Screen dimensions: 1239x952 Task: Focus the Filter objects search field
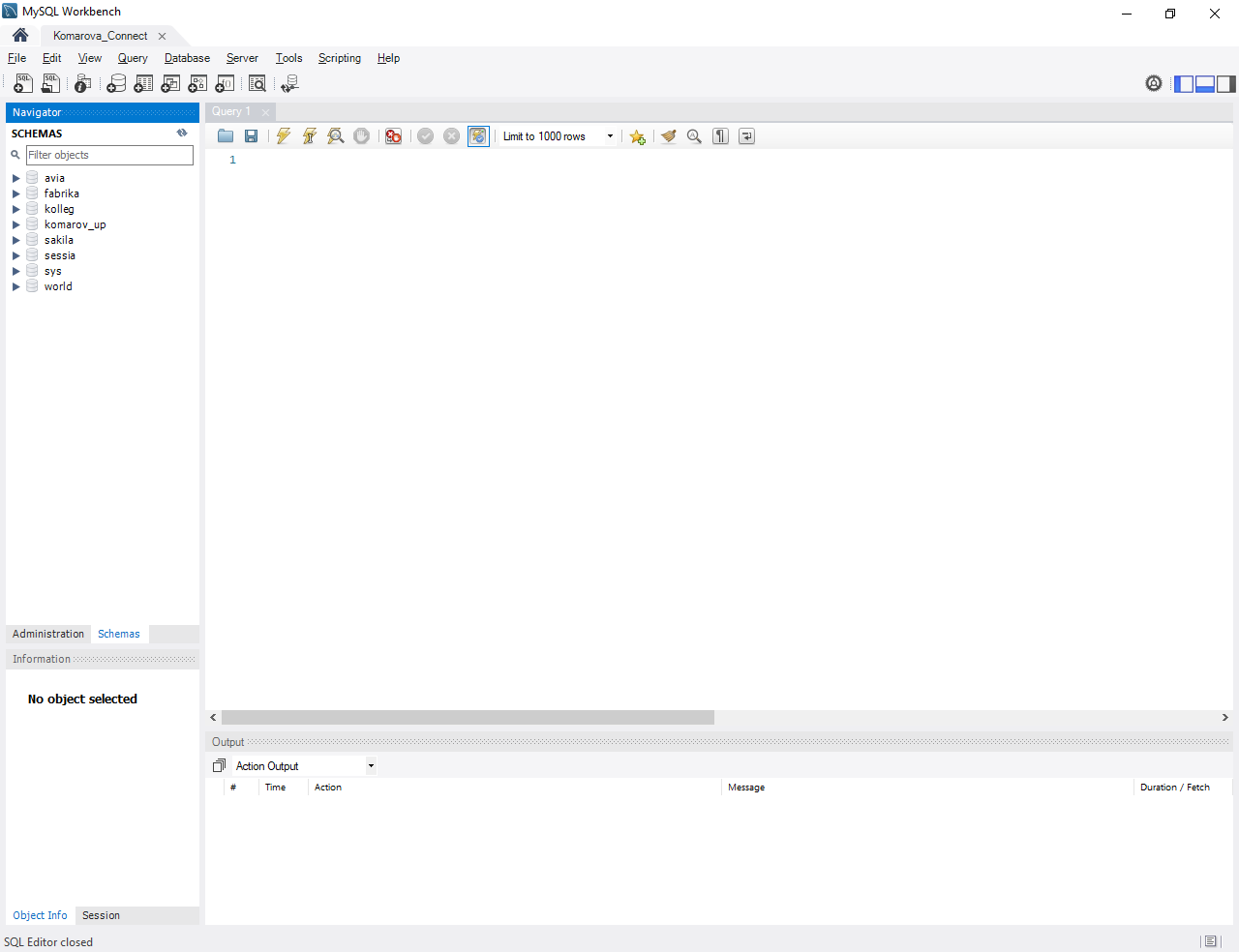click(x=109, y=155)
